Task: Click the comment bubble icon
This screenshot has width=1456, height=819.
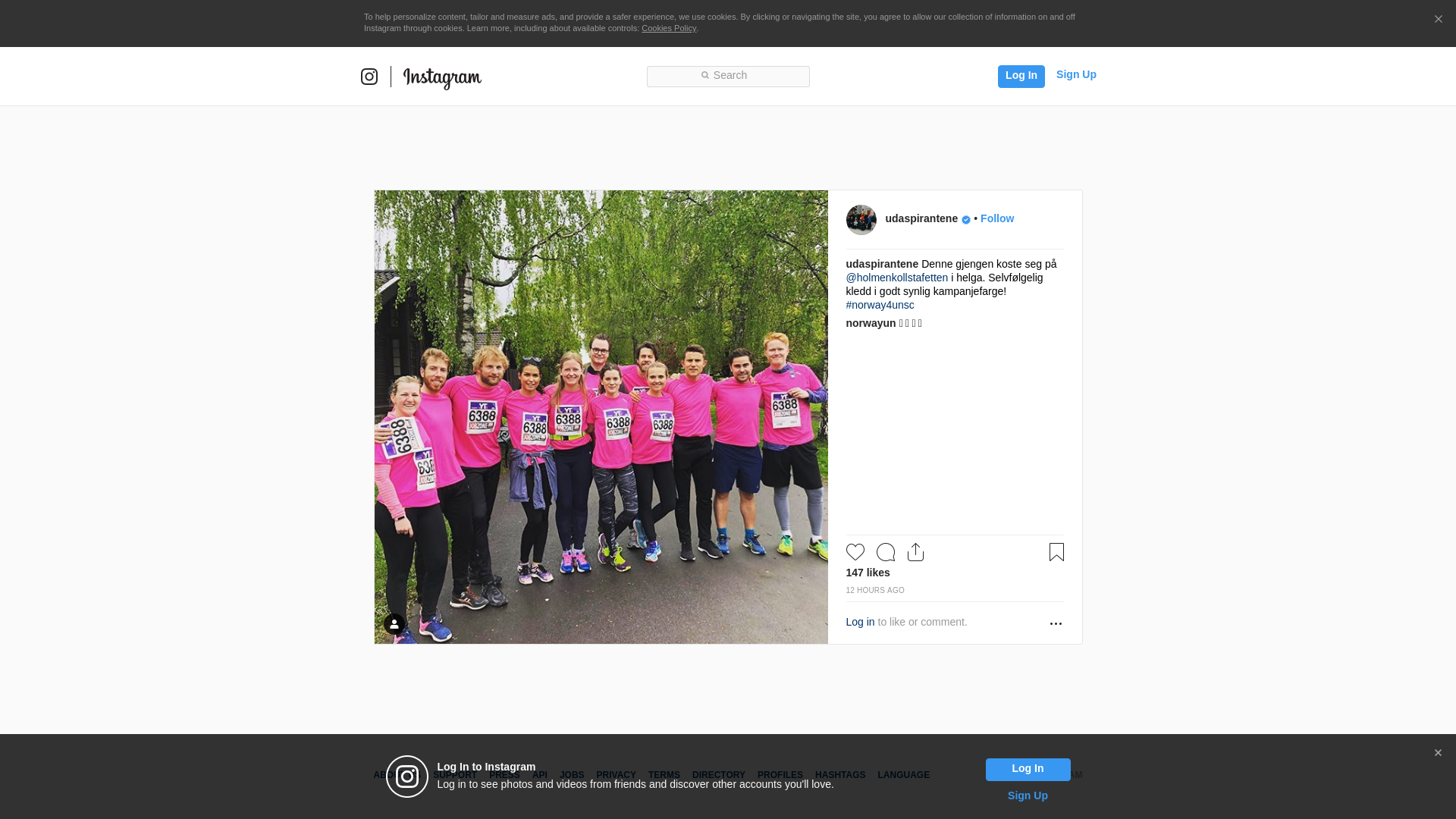Action: 885,552
